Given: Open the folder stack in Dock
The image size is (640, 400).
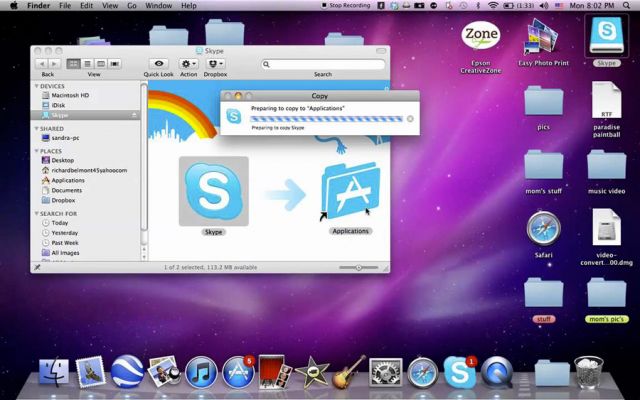Looking at the screenshot, I should 552,372.
